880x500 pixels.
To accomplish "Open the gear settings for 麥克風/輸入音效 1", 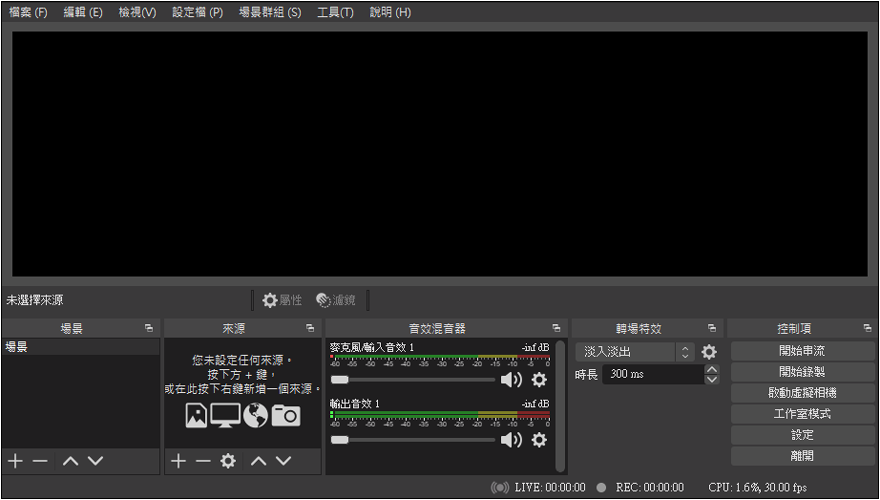I will [539, 380].
